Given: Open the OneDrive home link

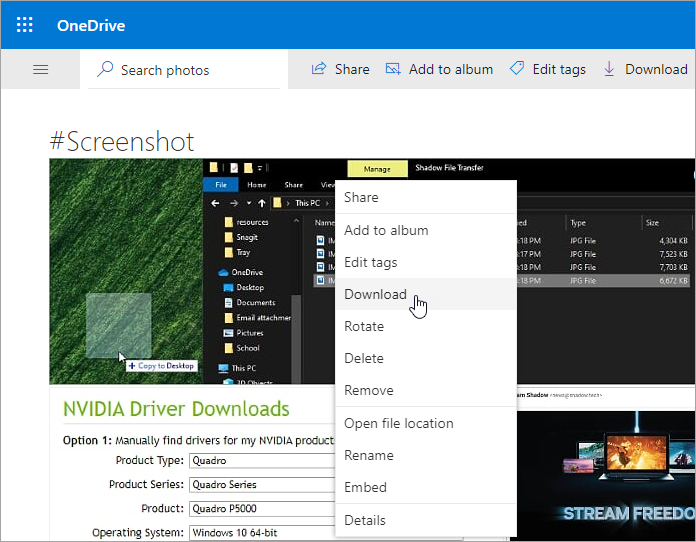Looking at the screenshot, I should [91, 25].
